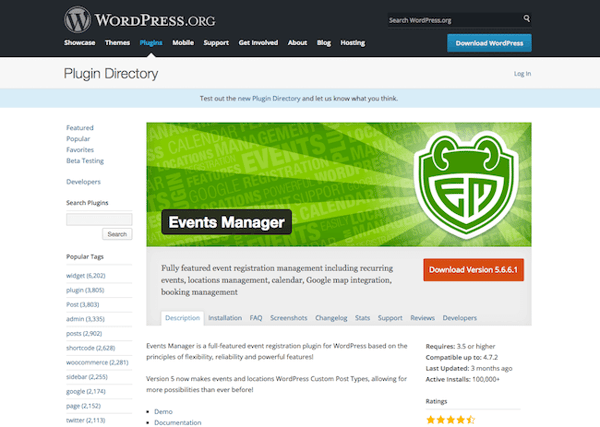Open the Demo link

(x=163, y=412)
